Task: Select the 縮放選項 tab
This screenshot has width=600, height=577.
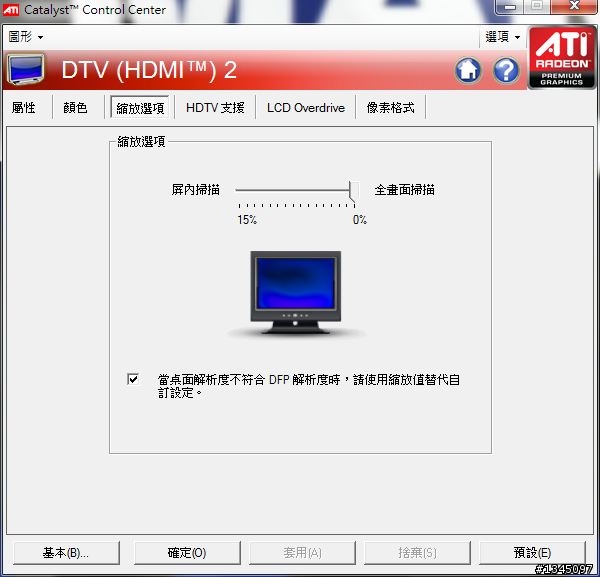Action: [140, 108]
